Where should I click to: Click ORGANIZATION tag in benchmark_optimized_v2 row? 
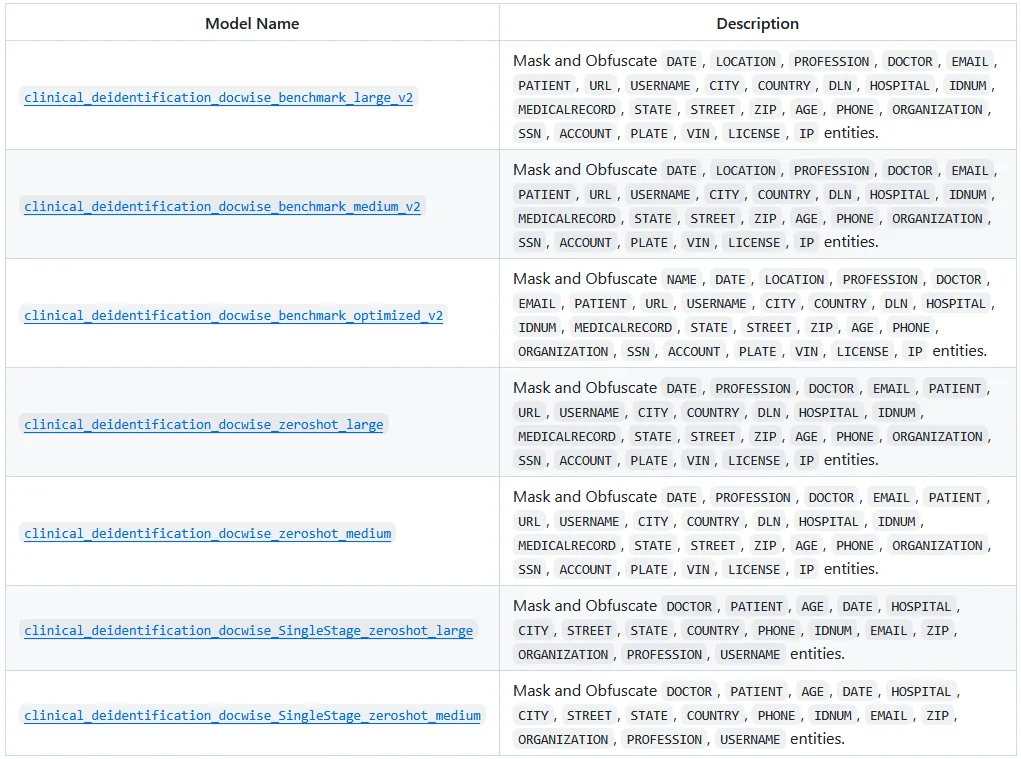tap(563, 352)
